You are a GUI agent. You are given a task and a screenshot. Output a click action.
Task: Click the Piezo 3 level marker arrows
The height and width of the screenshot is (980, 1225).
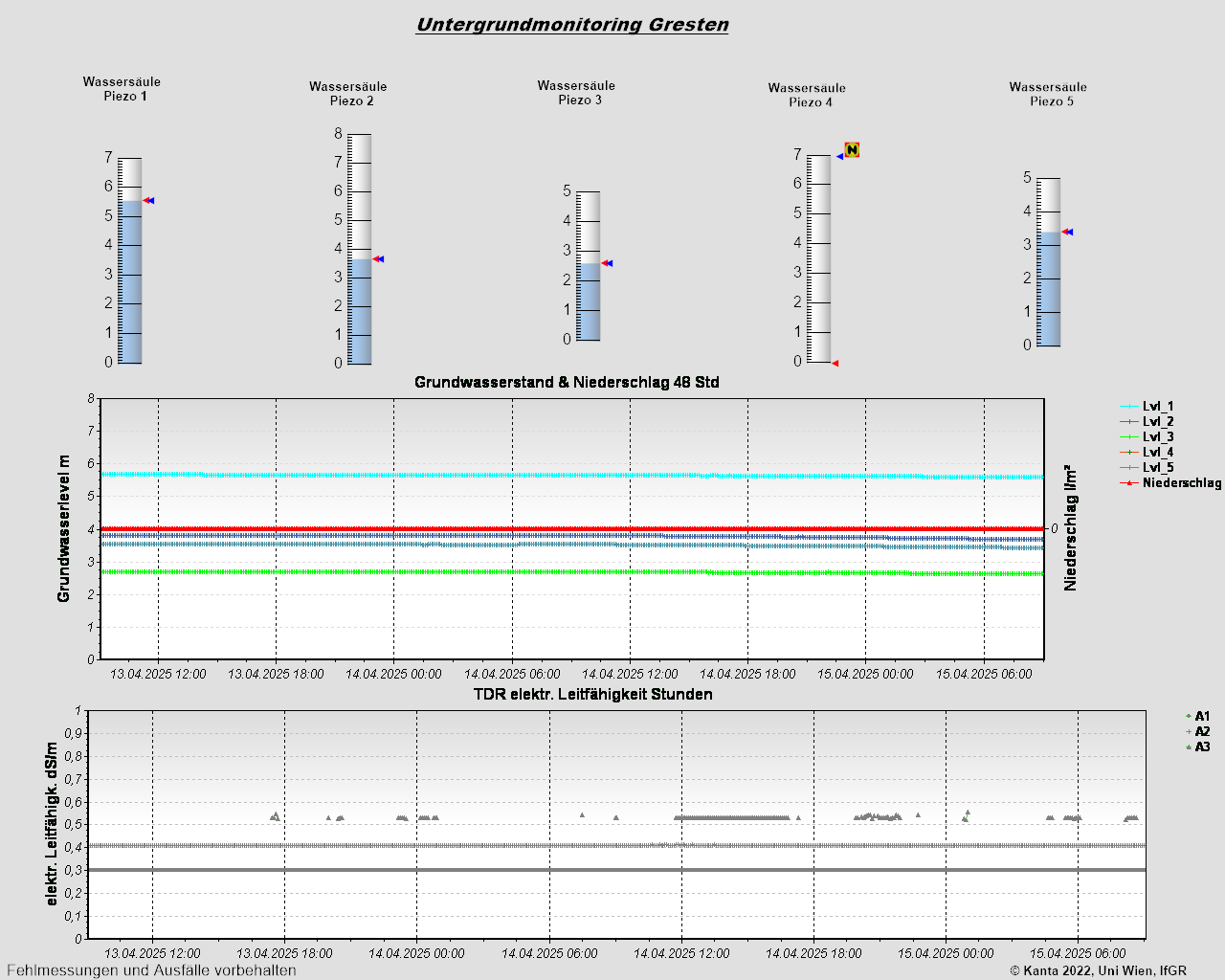tap(607, 263)
